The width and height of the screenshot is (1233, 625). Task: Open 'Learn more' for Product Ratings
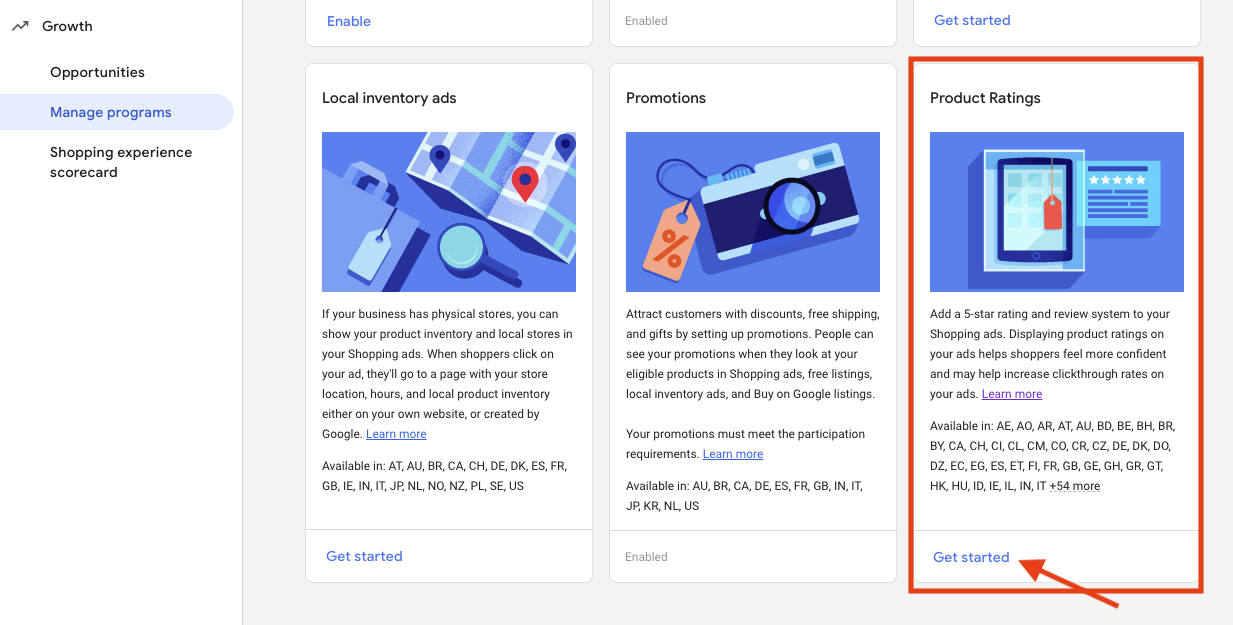coord(1011,393)
